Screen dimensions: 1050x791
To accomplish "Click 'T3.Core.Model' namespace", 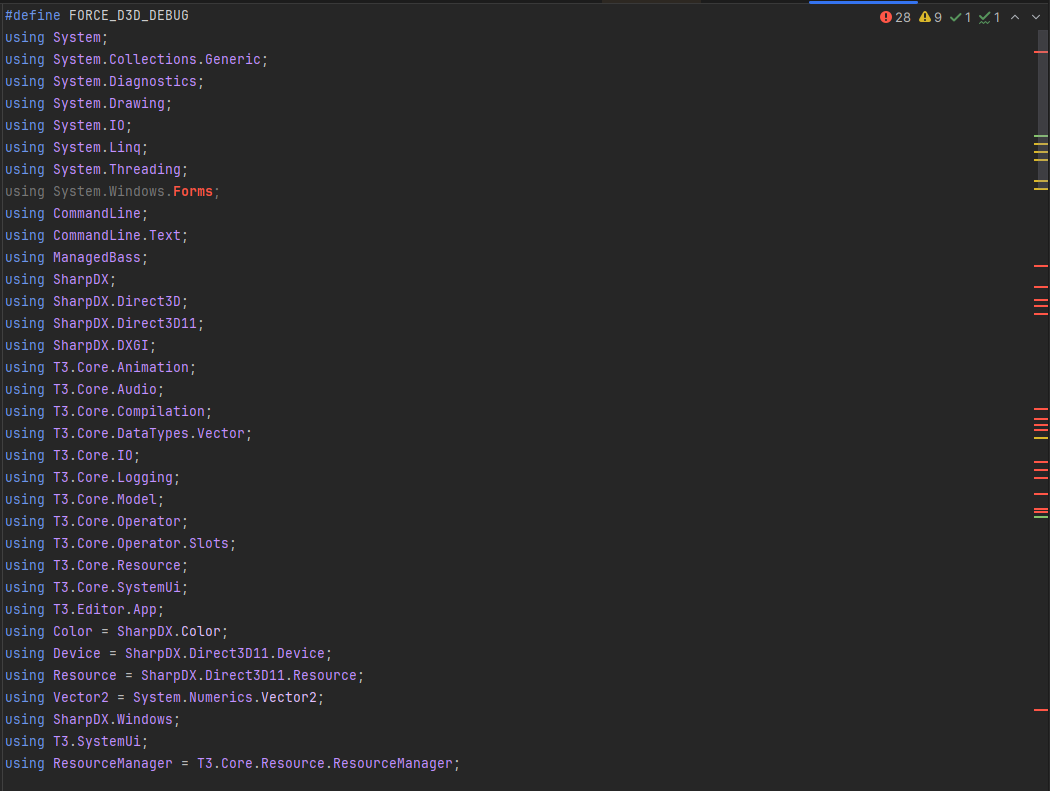I will coord(104,500).
